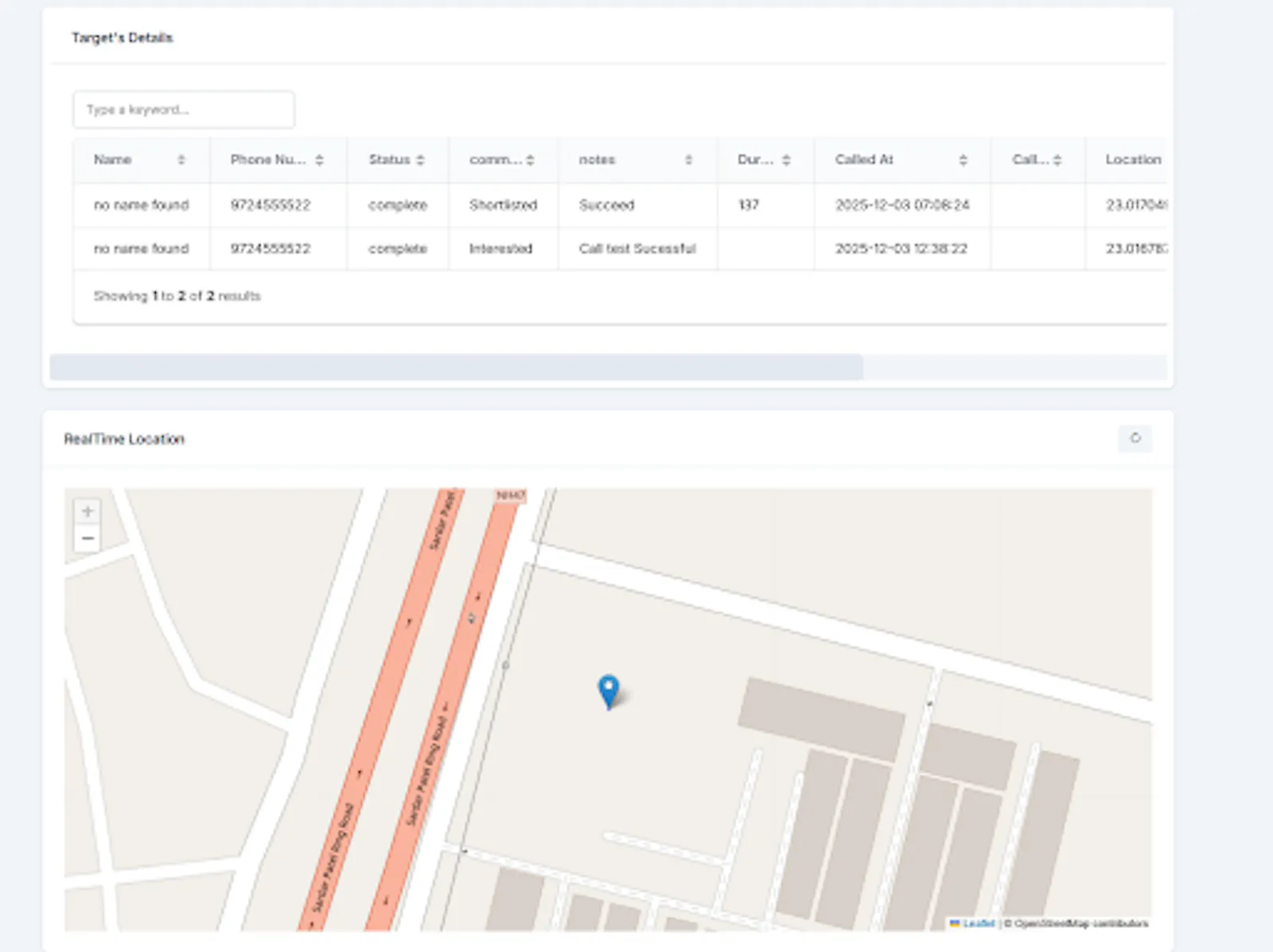Select the complete status in Succeed row

click(x=398, y=205)
